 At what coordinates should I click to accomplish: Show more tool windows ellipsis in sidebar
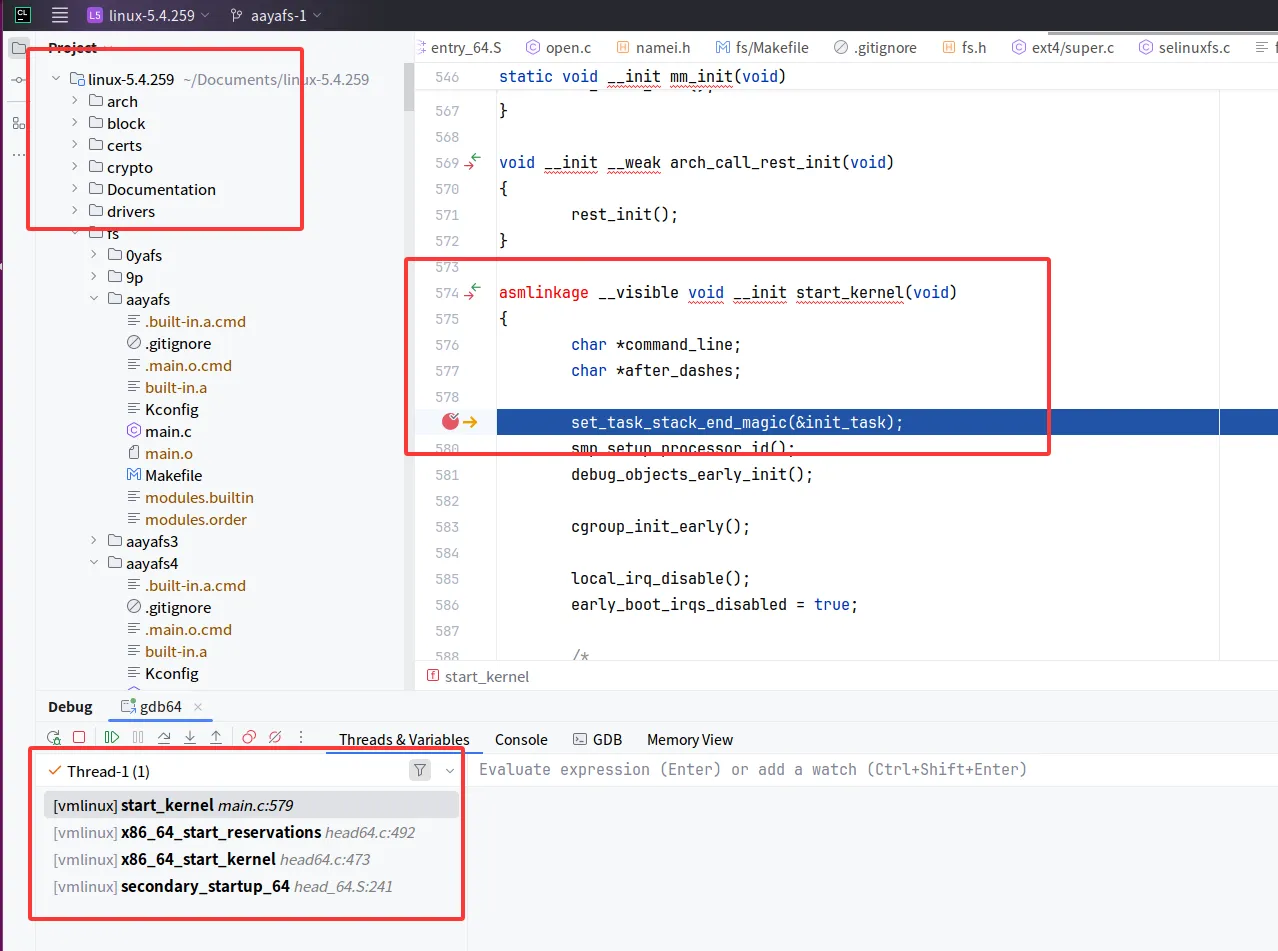tap(18, 155)
